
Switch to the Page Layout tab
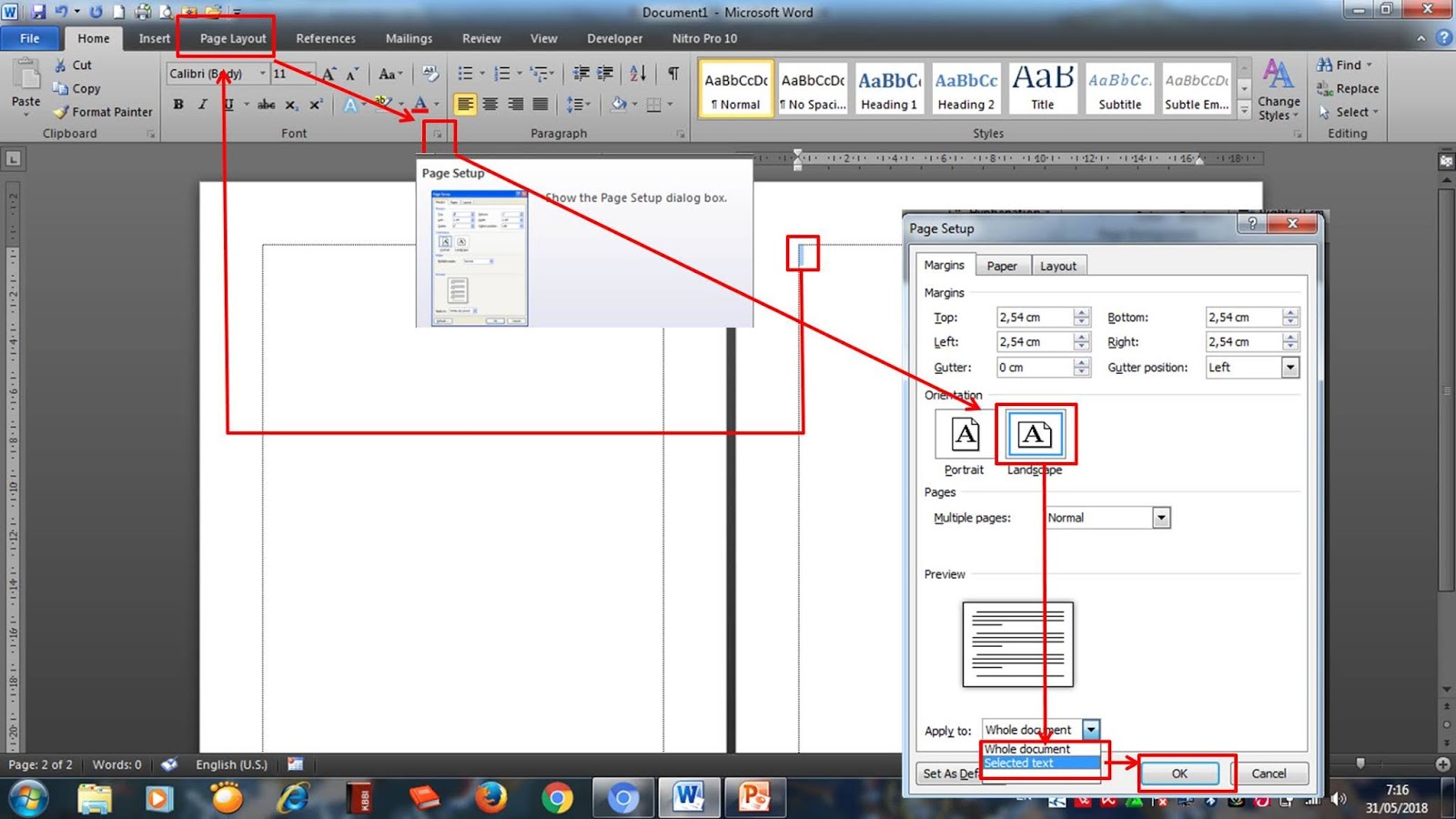click(x=233, y=38)
